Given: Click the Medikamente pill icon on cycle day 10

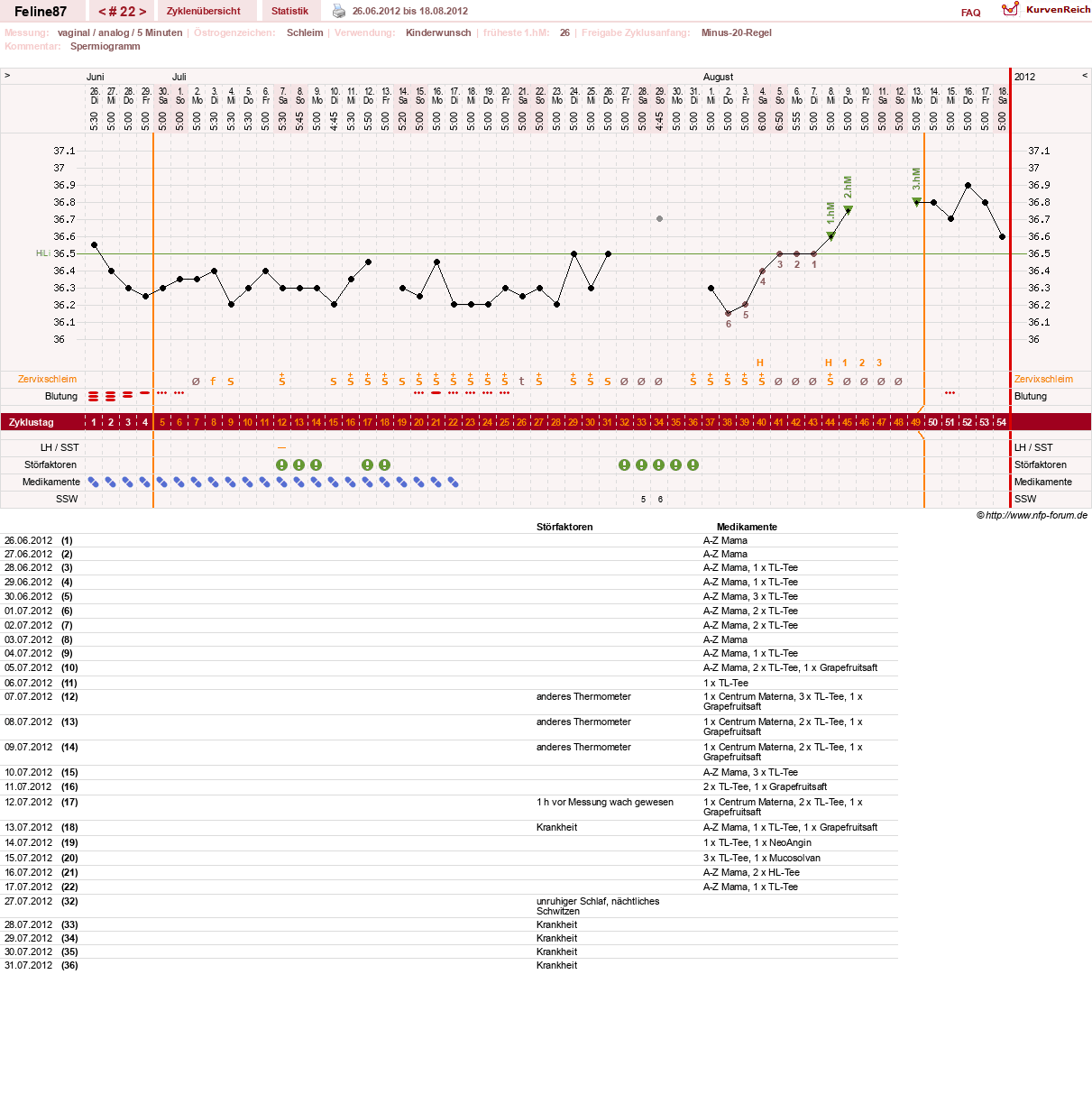Looking at the screenshot, I should point(248,483).
